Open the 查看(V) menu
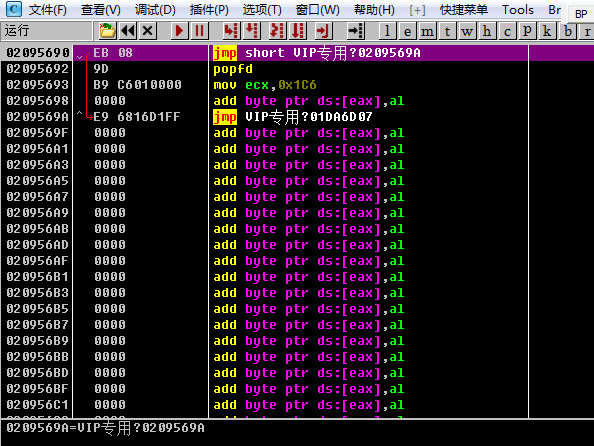This screenshot has width=594, height=446. 101,9
